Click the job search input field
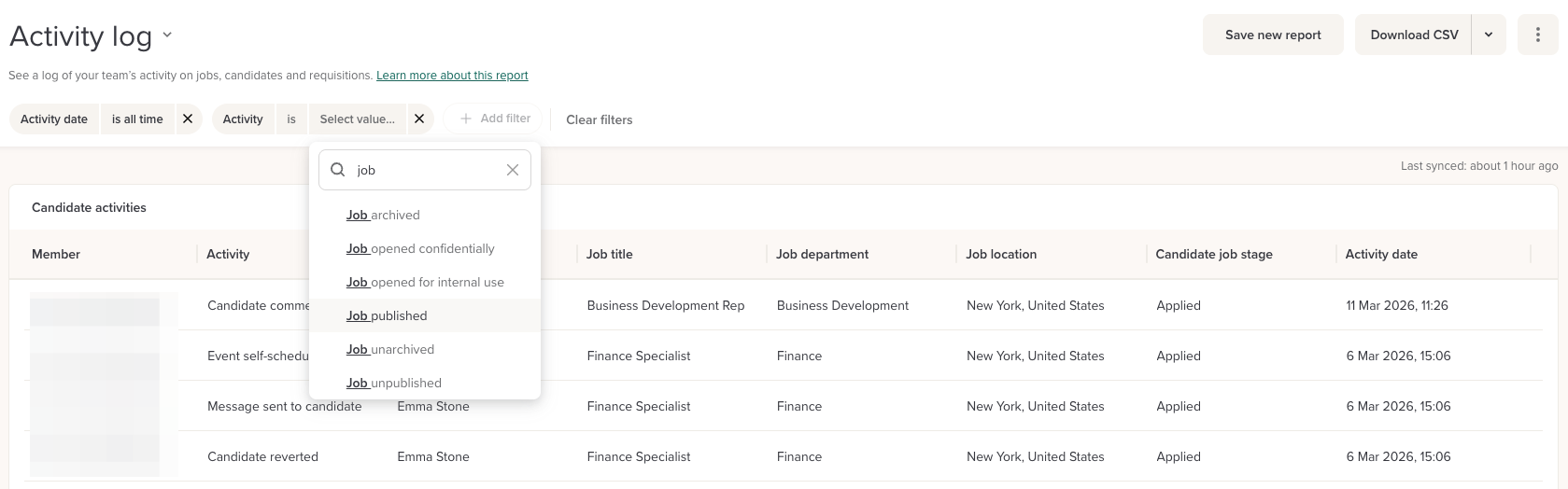Screen dimensions: 1568x489 tap(425, 170)
